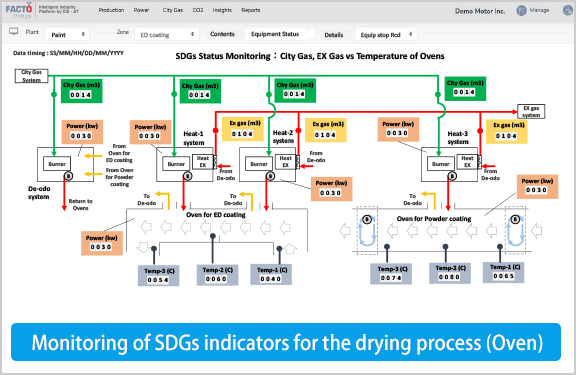Click ED coating oven Temp-2 (C) reading
The width and height of the screenshot is (576, 375).
(x=217, y=275)
